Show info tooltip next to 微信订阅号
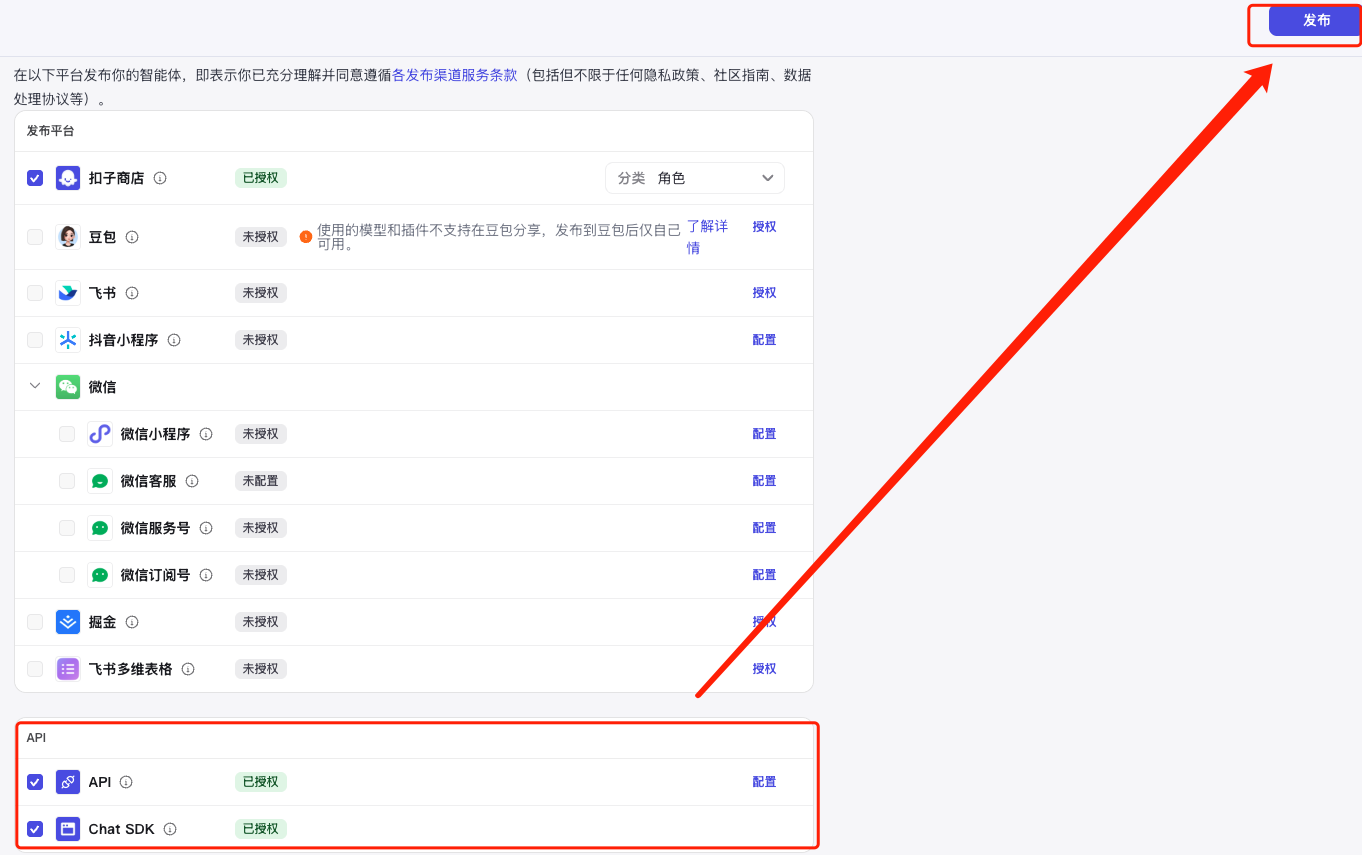Image resolution: width=1362 pixels, height=855 pixels. coord(206,575)
